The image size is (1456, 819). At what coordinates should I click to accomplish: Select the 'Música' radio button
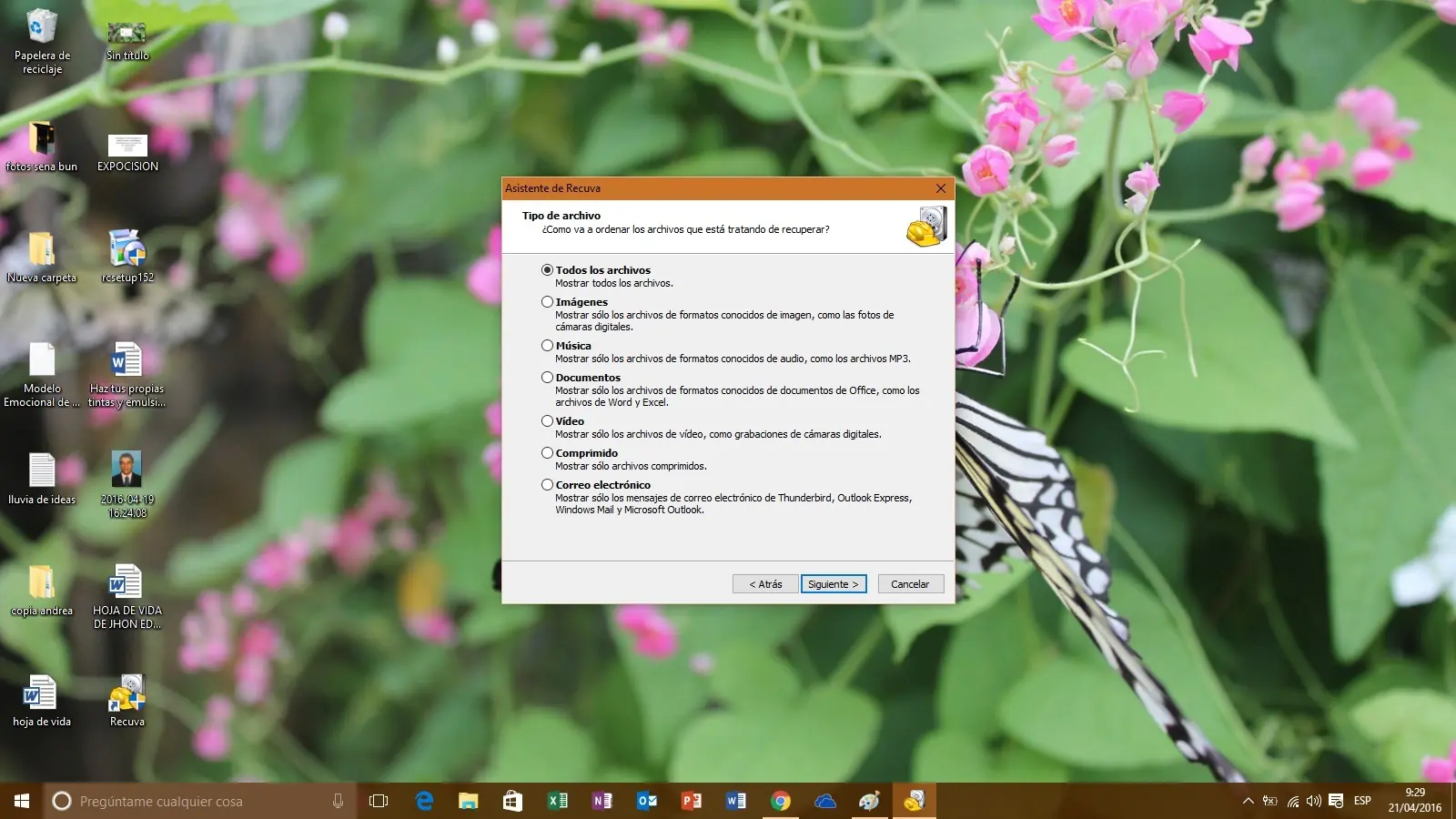click(x=547, y=346)
